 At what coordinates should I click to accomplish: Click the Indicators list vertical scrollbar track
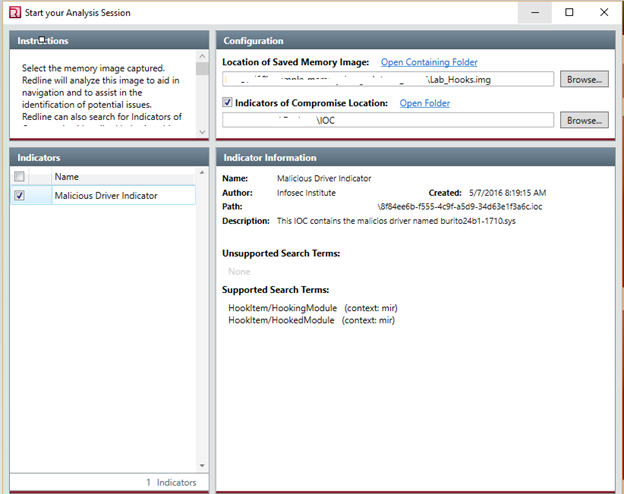pos(203,320)
